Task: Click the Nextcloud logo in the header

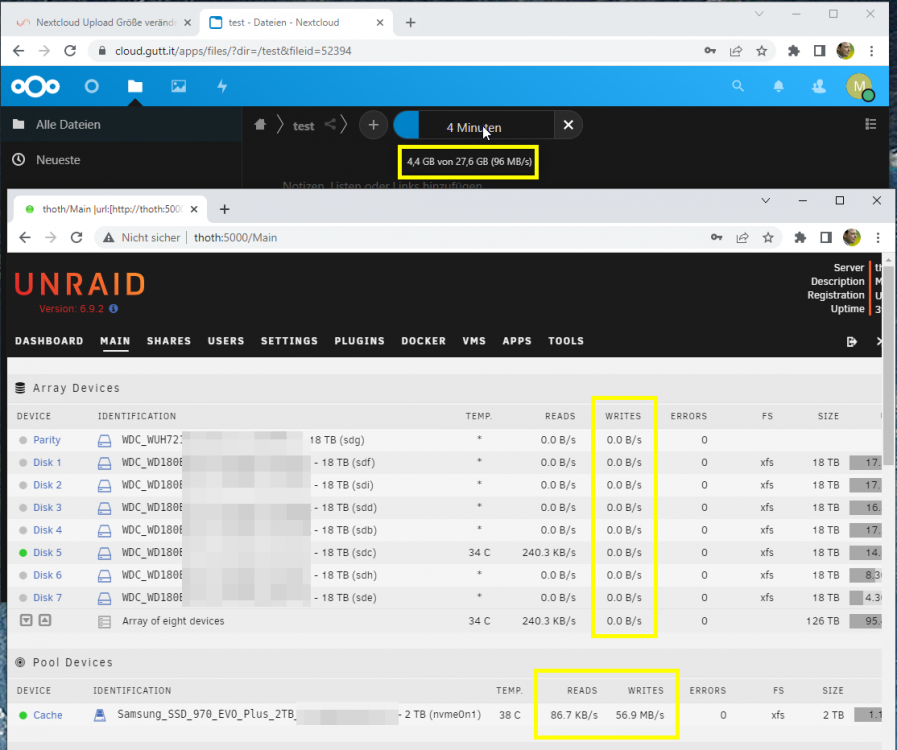Action: (35, 87)
